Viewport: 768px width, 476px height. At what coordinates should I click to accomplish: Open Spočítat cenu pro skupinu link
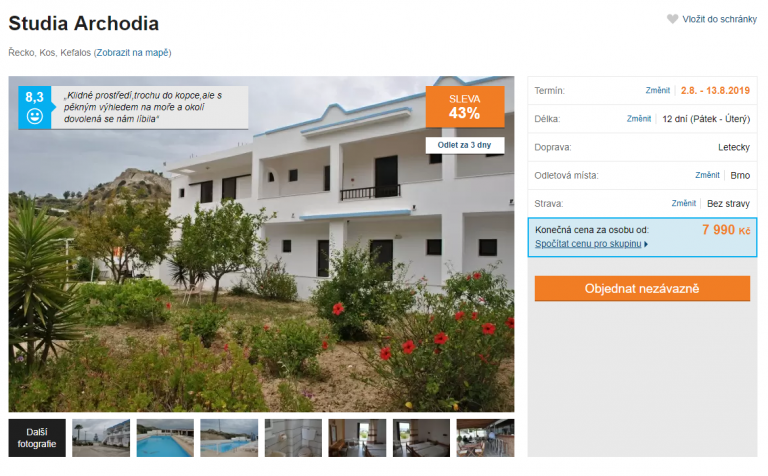pyautogui.click(x=588, y=244)
